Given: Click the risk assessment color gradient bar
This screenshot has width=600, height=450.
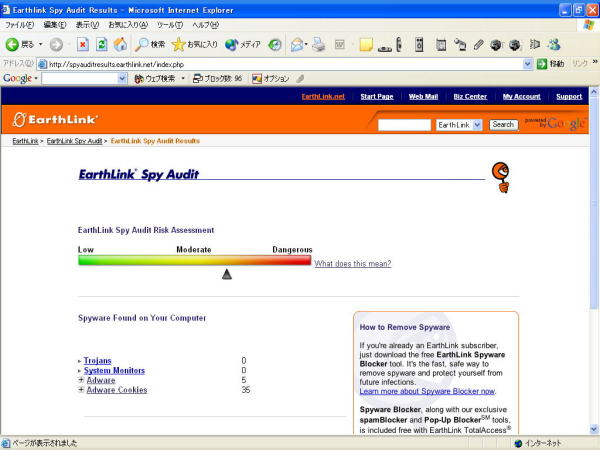Looking at the screenshot, I should point(194,260).
